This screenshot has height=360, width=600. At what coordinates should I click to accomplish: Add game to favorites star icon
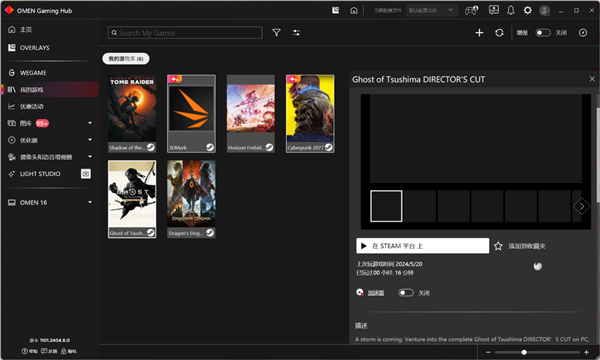(x=498, y=246)
